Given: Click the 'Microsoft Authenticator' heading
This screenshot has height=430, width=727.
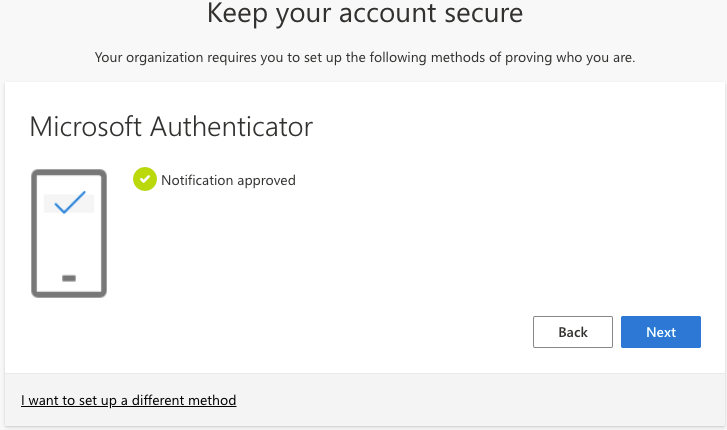Looking at the screenshot, I should pyautogui.click(x=171, y=127).
